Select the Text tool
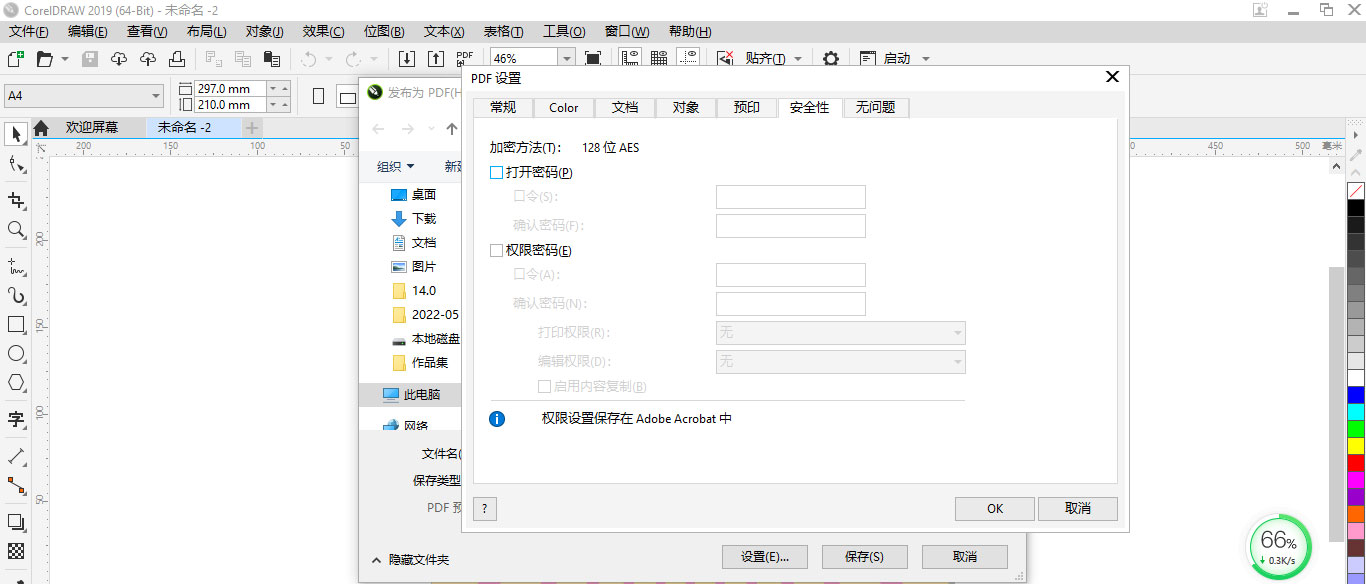This screenshot has width=1366, height=584. (x=16, y=420)
